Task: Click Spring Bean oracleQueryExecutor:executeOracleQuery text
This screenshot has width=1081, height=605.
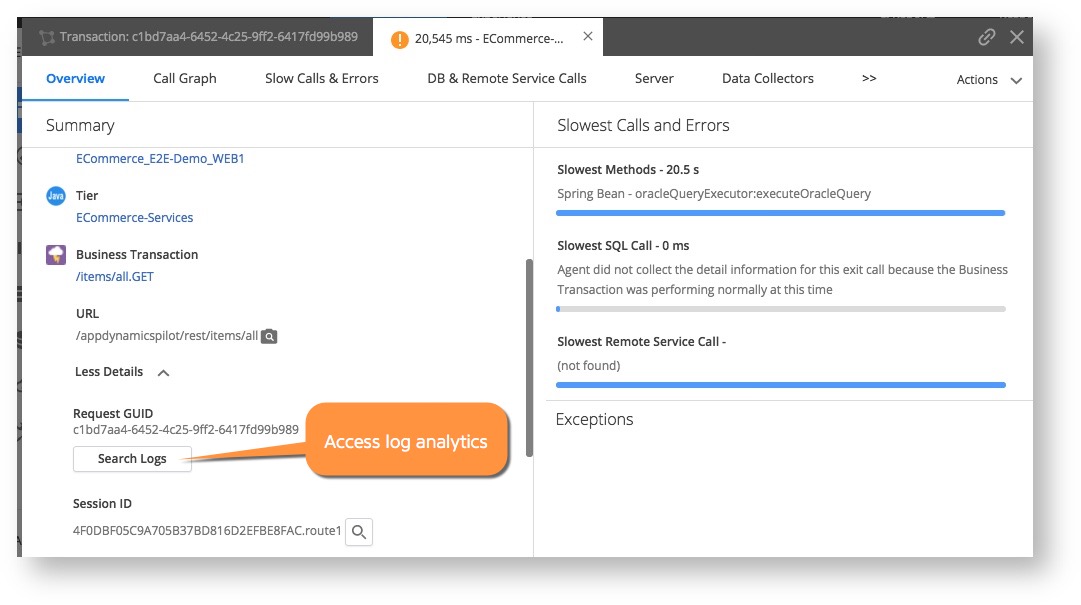Action: click(x=714, y=194)
